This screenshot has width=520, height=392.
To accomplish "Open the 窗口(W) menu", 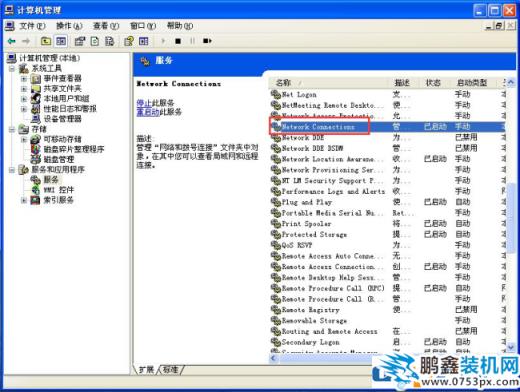I will 143,26.
